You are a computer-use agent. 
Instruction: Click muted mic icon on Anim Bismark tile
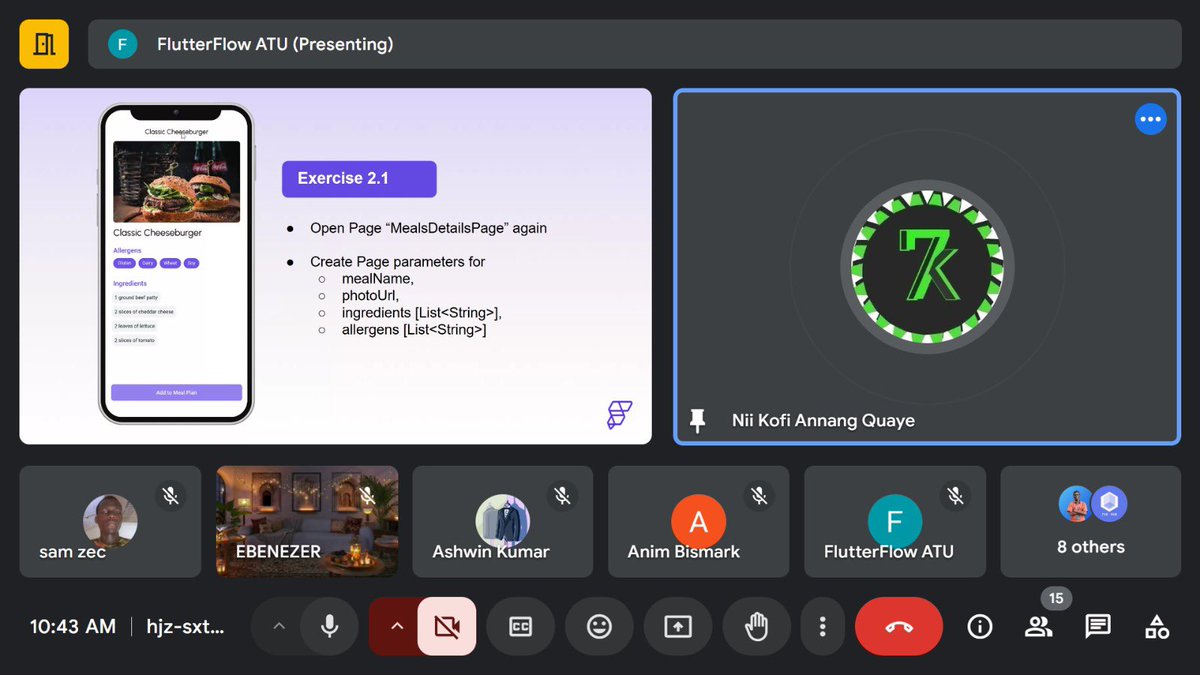[x=759, y=495]
